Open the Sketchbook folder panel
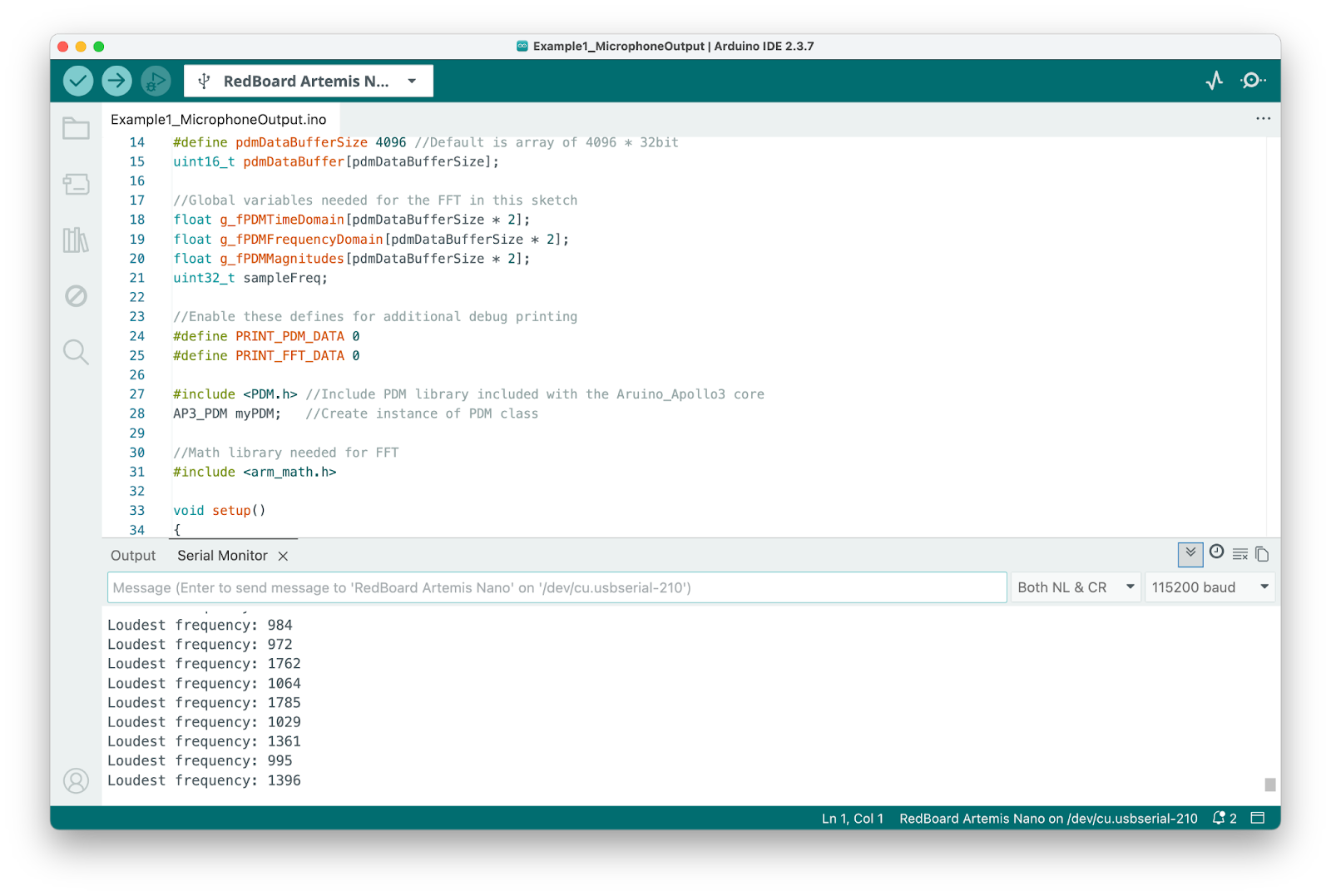1331x896 pixels. point(76,128)
